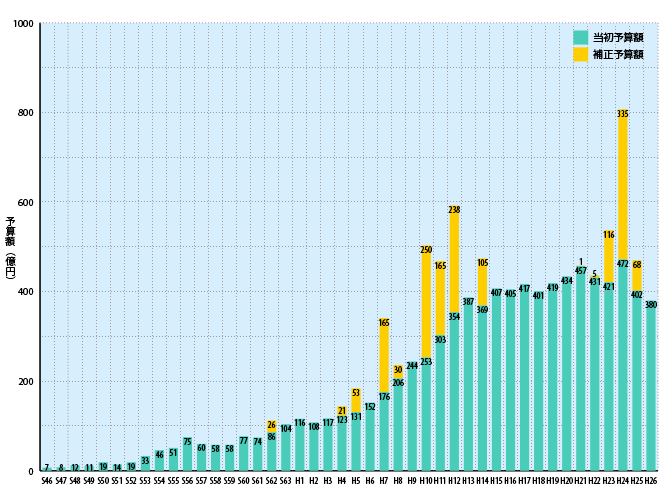The image size is (670, 500).
Task: Click the 400 y-axis label
Action: [25, 292]
